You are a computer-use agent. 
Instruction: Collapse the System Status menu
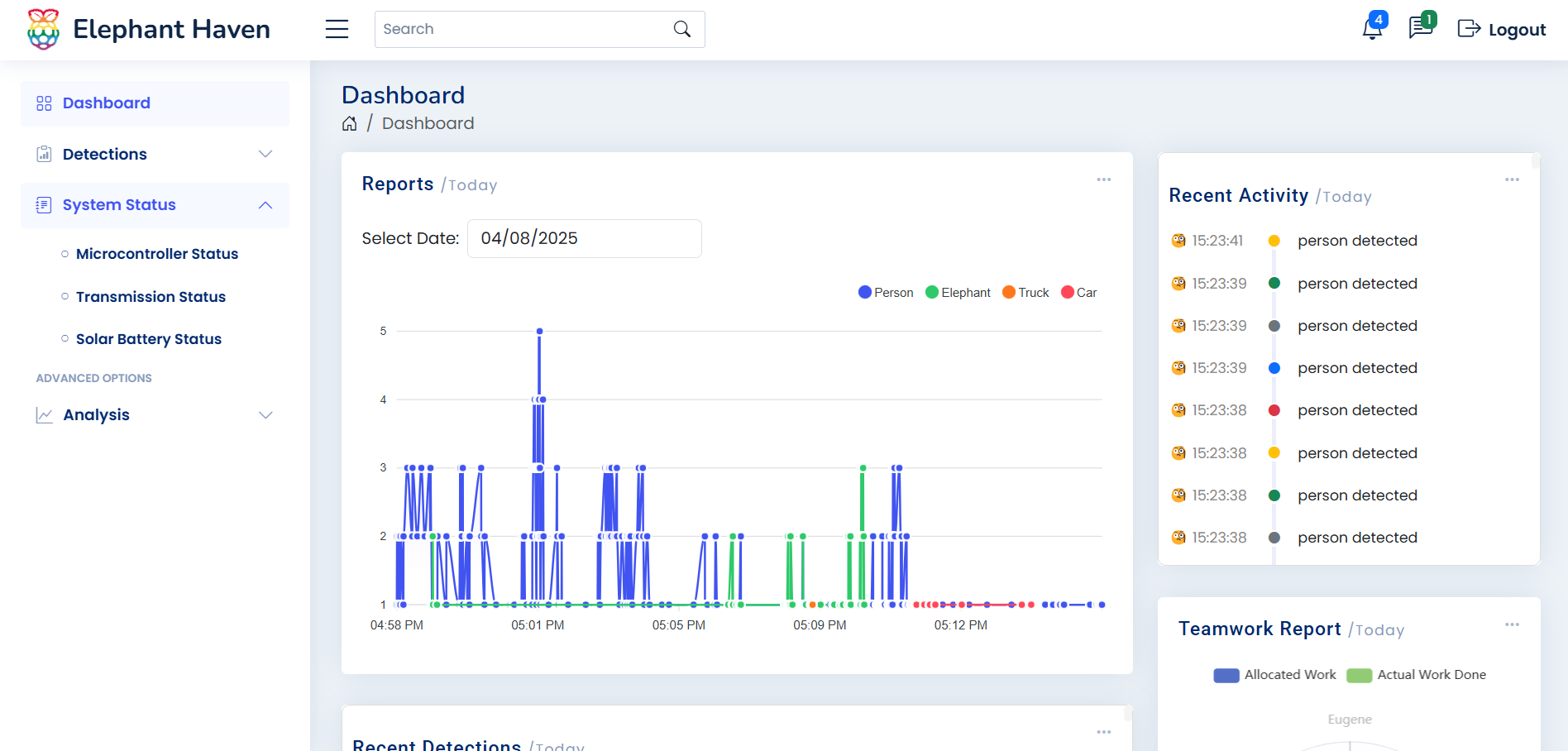point(155,205)
